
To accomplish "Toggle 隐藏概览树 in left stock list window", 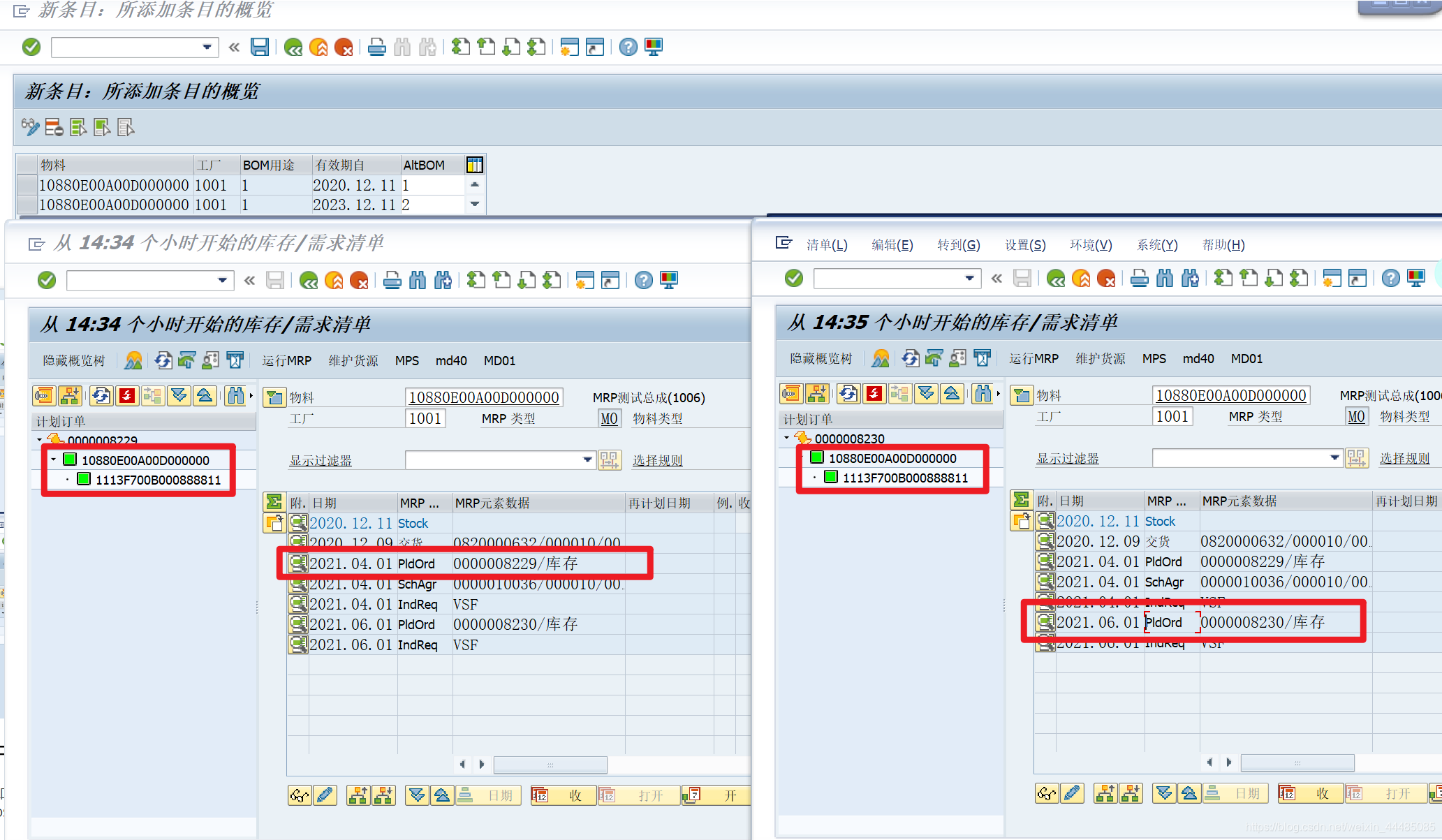I will [x=73, y=360].
